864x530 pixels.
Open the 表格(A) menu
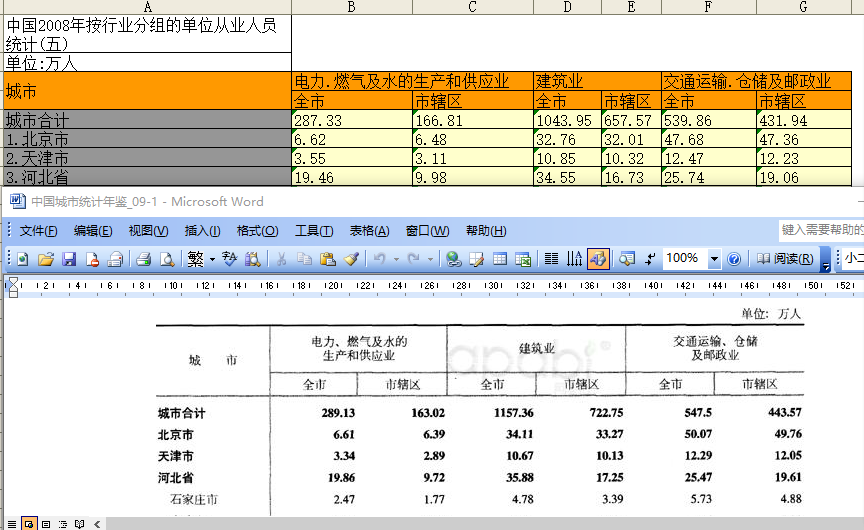coord(369,231)
